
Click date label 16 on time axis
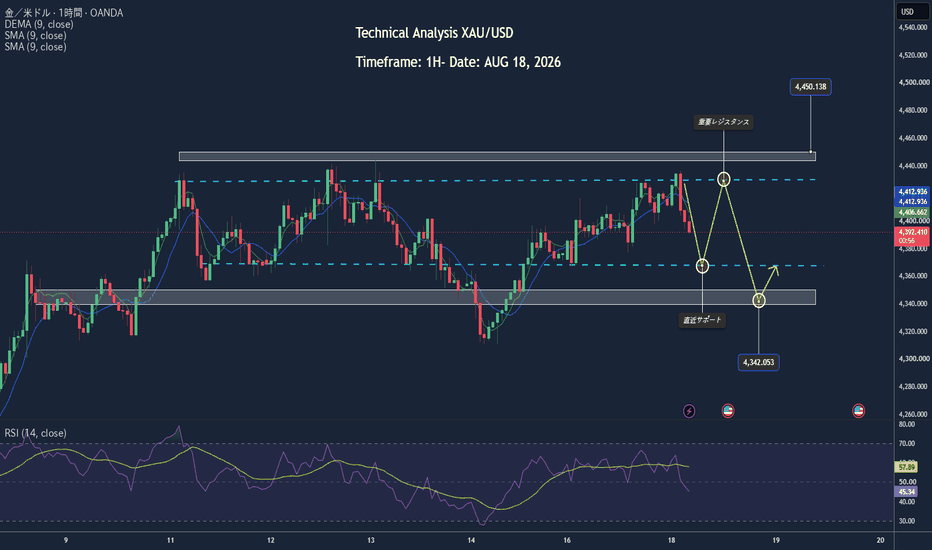(x=567, y=540)
